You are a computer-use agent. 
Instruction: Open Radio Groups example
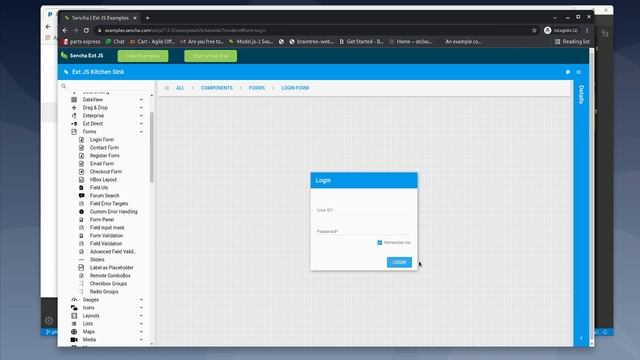104,292
